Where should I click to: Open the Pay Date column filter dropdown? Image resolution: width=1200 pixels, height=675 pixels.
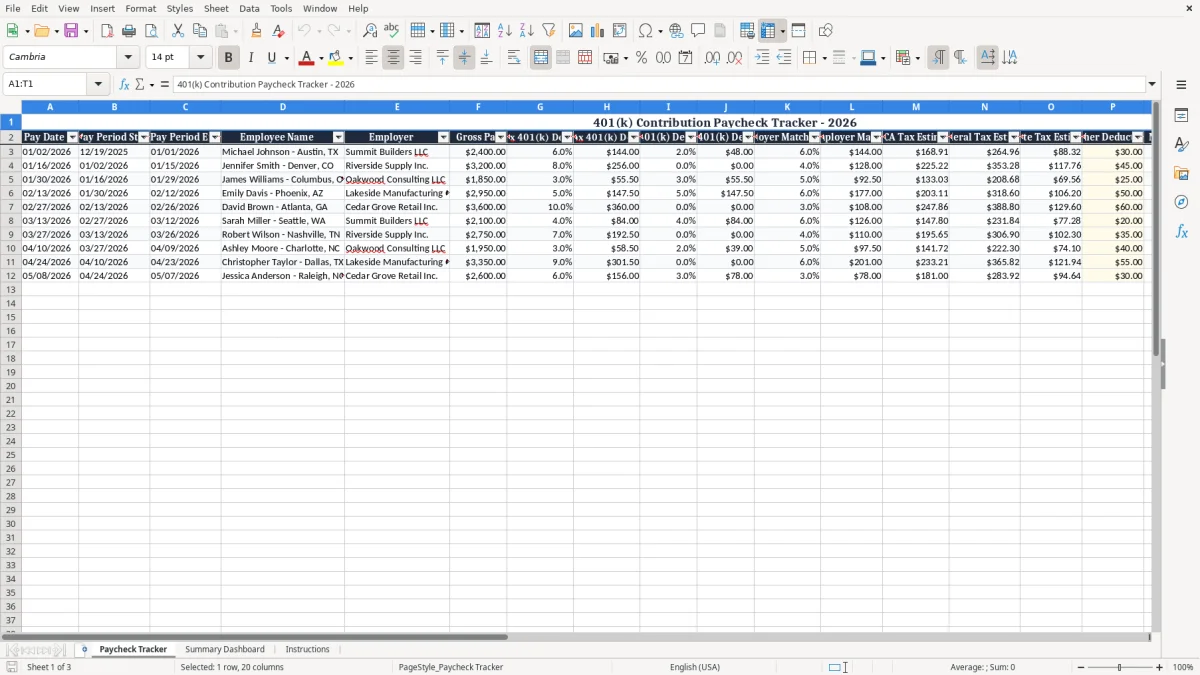pos(72,137)
